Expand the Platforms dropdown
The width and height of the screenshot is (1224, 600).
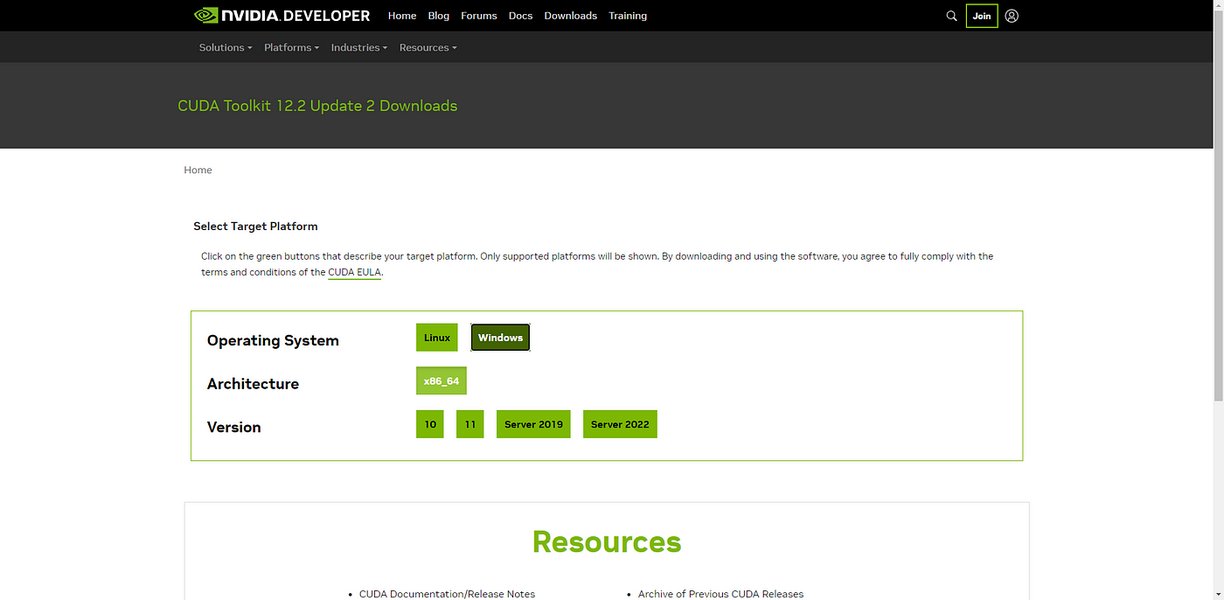(292, 47)
